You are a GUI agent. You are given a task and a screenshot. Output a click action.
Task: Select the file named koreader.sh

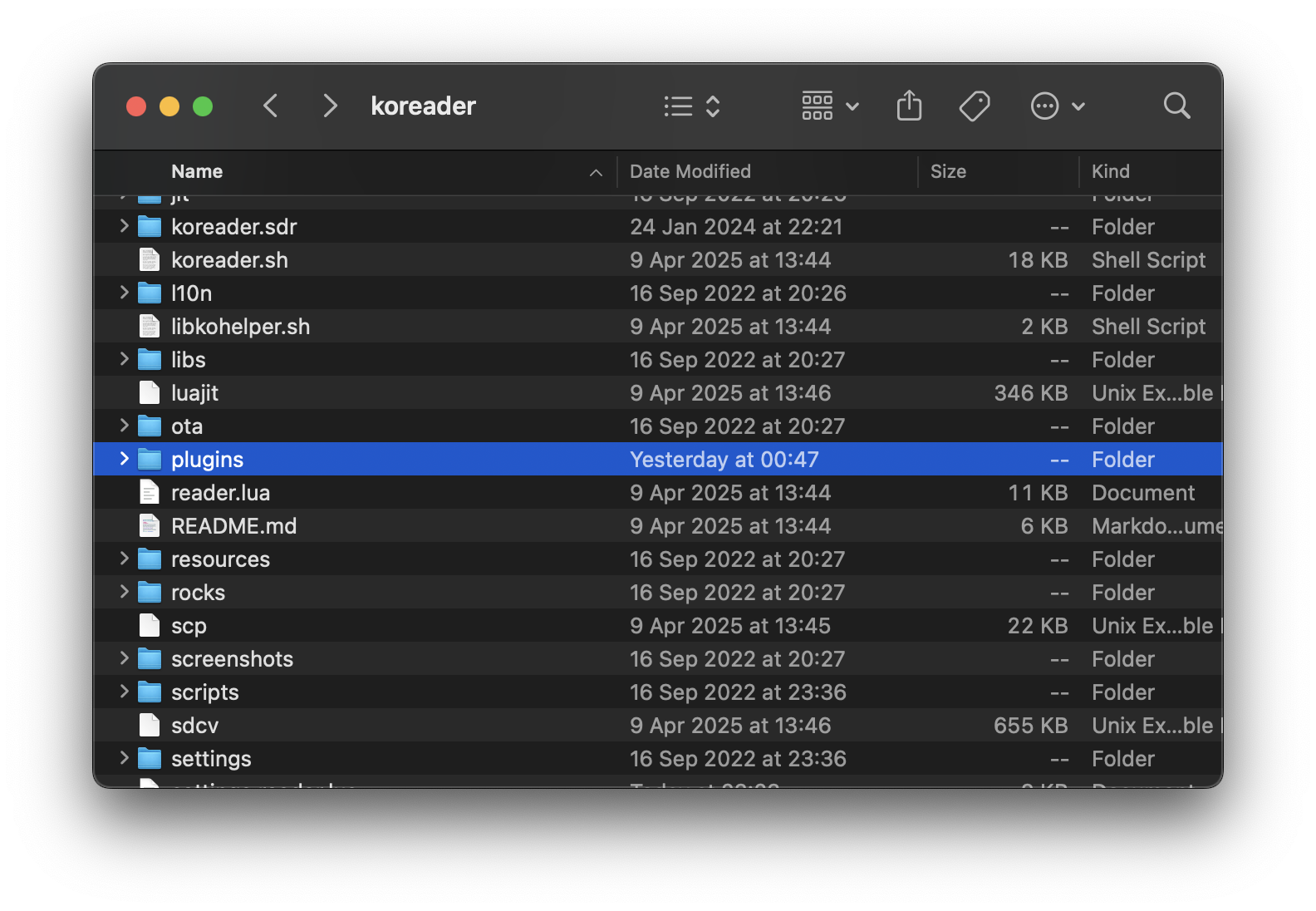229,260
